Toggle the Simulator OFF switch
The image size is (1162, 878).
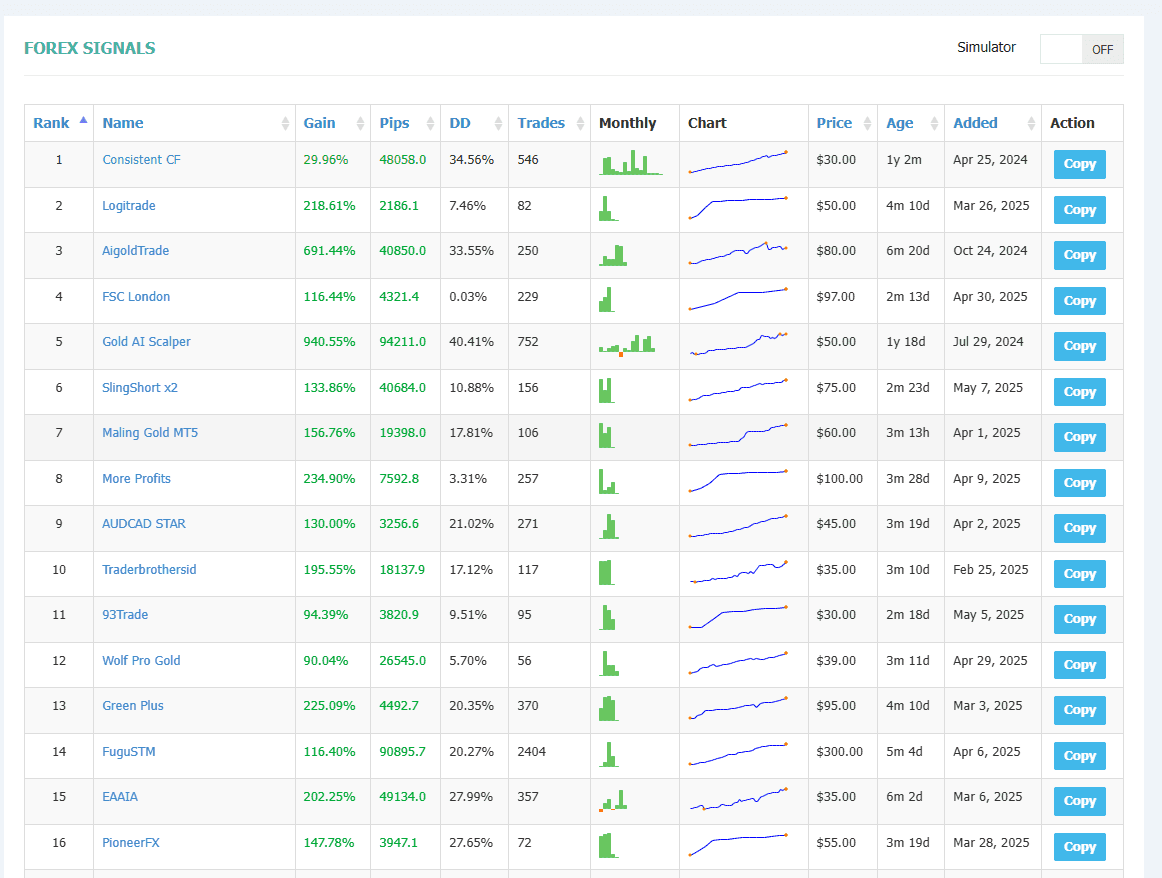(x=1081, y=49)
